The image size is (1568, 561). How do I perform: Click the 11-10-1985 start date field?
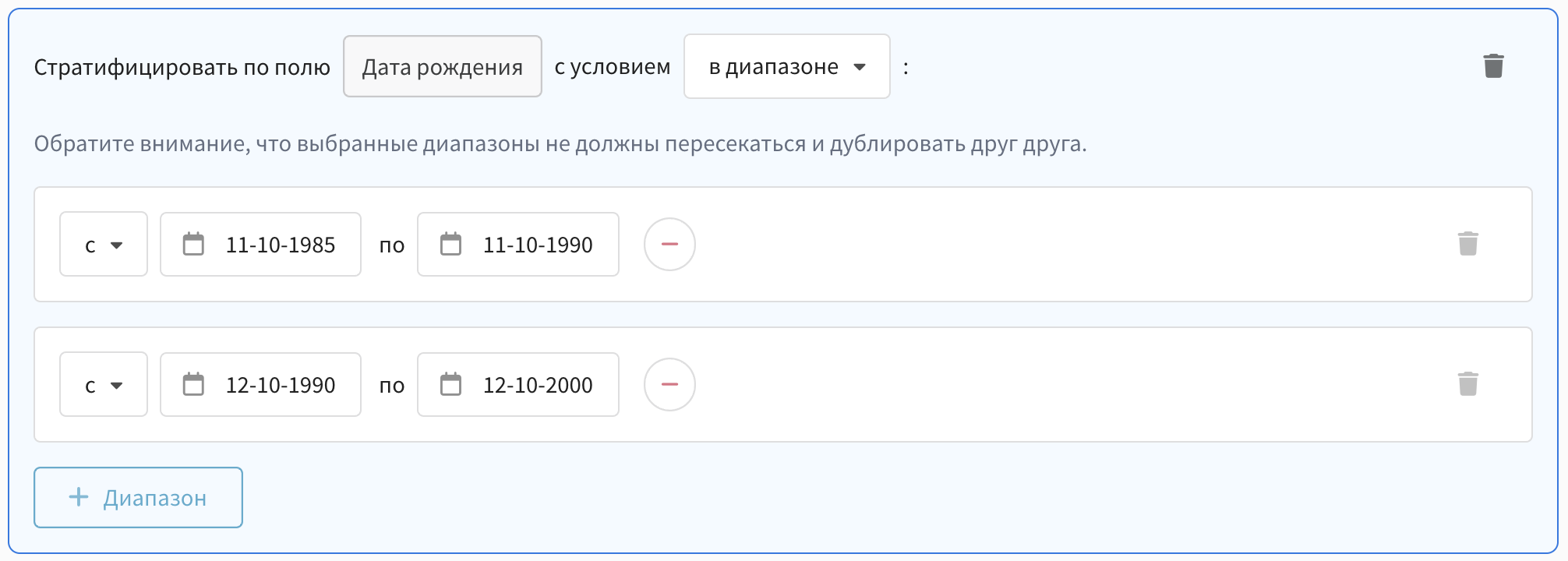click(x=280, y=245)
